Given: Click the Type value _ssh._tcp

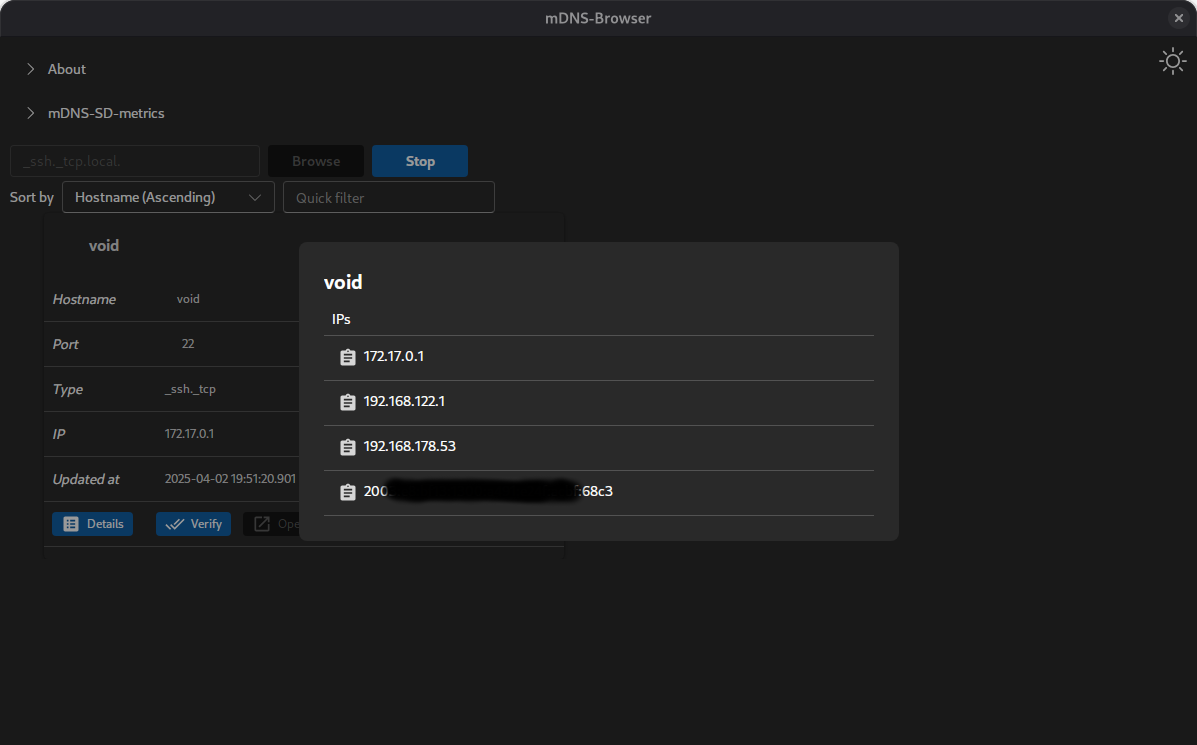Looking at the screenshot, I should coord(190,389).
